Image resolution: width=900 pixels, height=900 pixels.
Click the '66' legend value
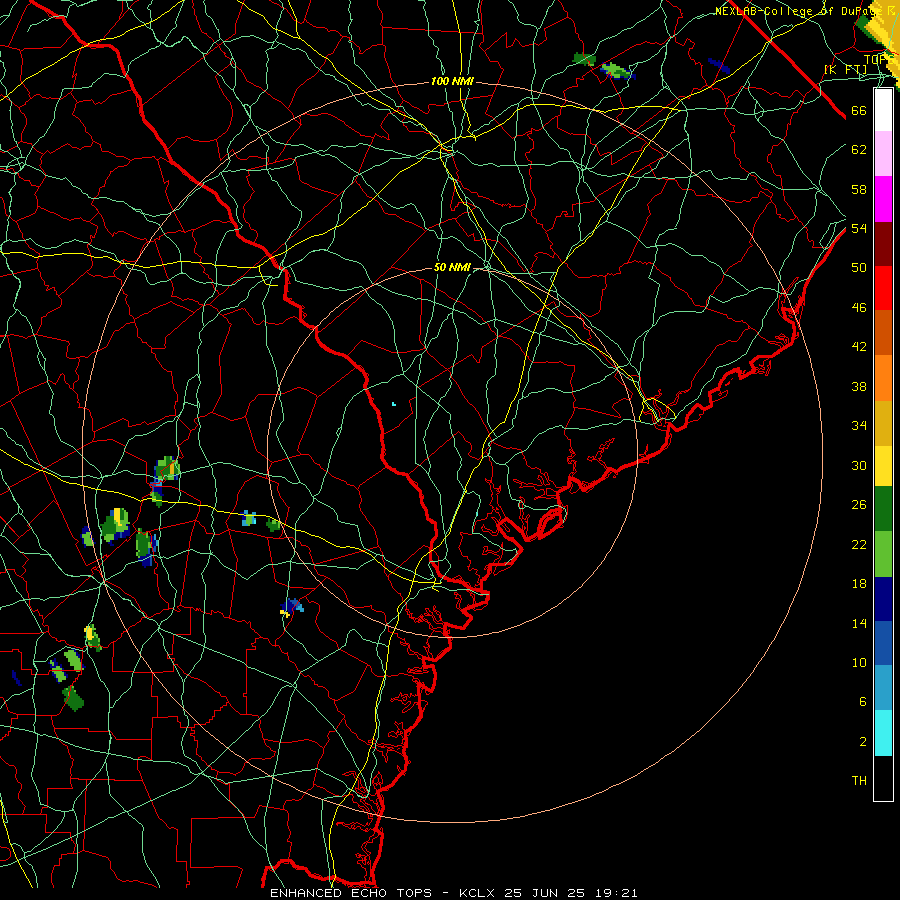859,110
